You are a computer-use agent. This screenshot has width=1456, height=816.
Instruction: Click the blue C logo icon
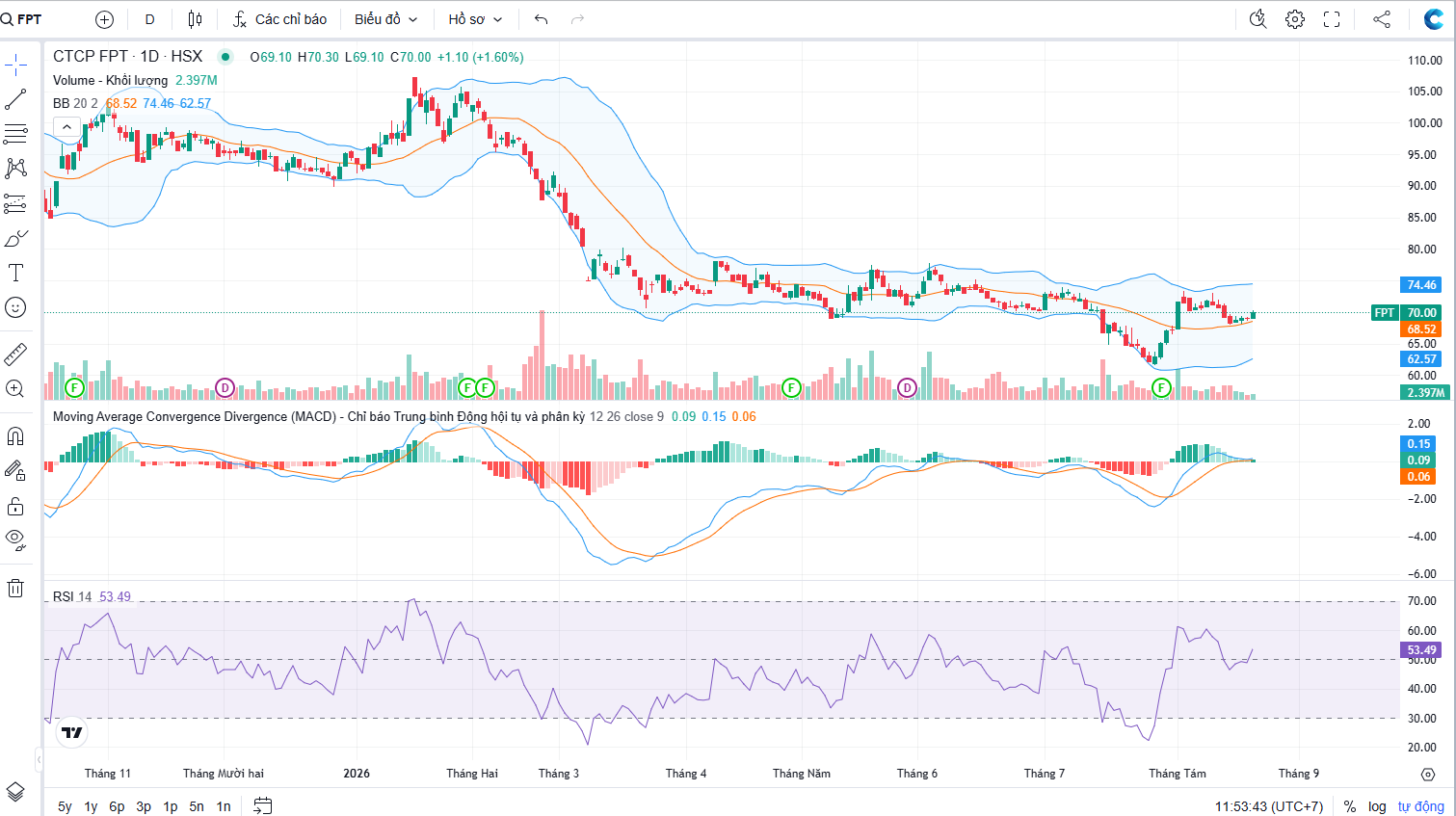coord(1433,19)
